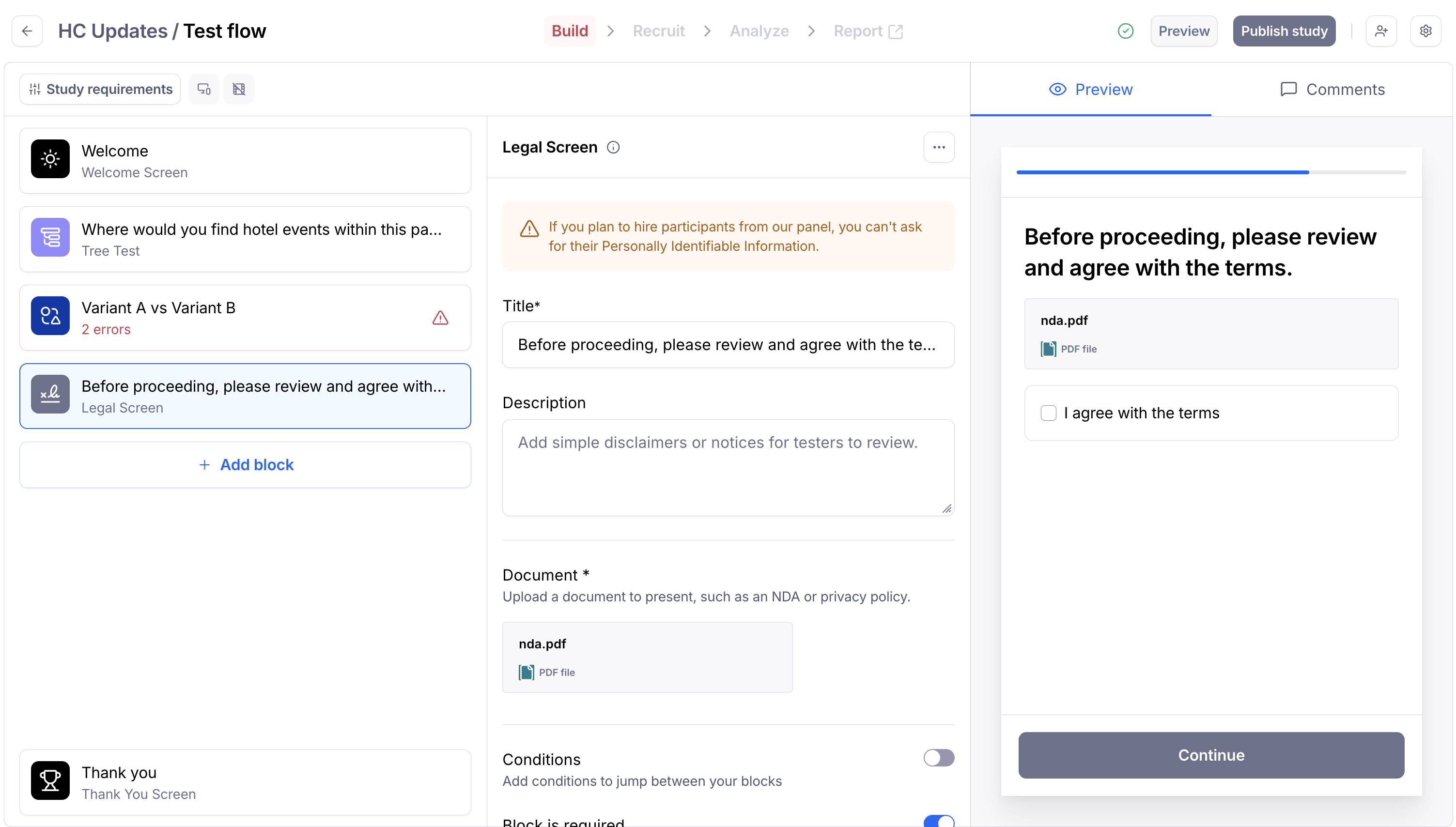Viewport: 1456px width, 827px height.
Task: Select the Variant A vs Variant B block
Action: click(x=245, y=318)
